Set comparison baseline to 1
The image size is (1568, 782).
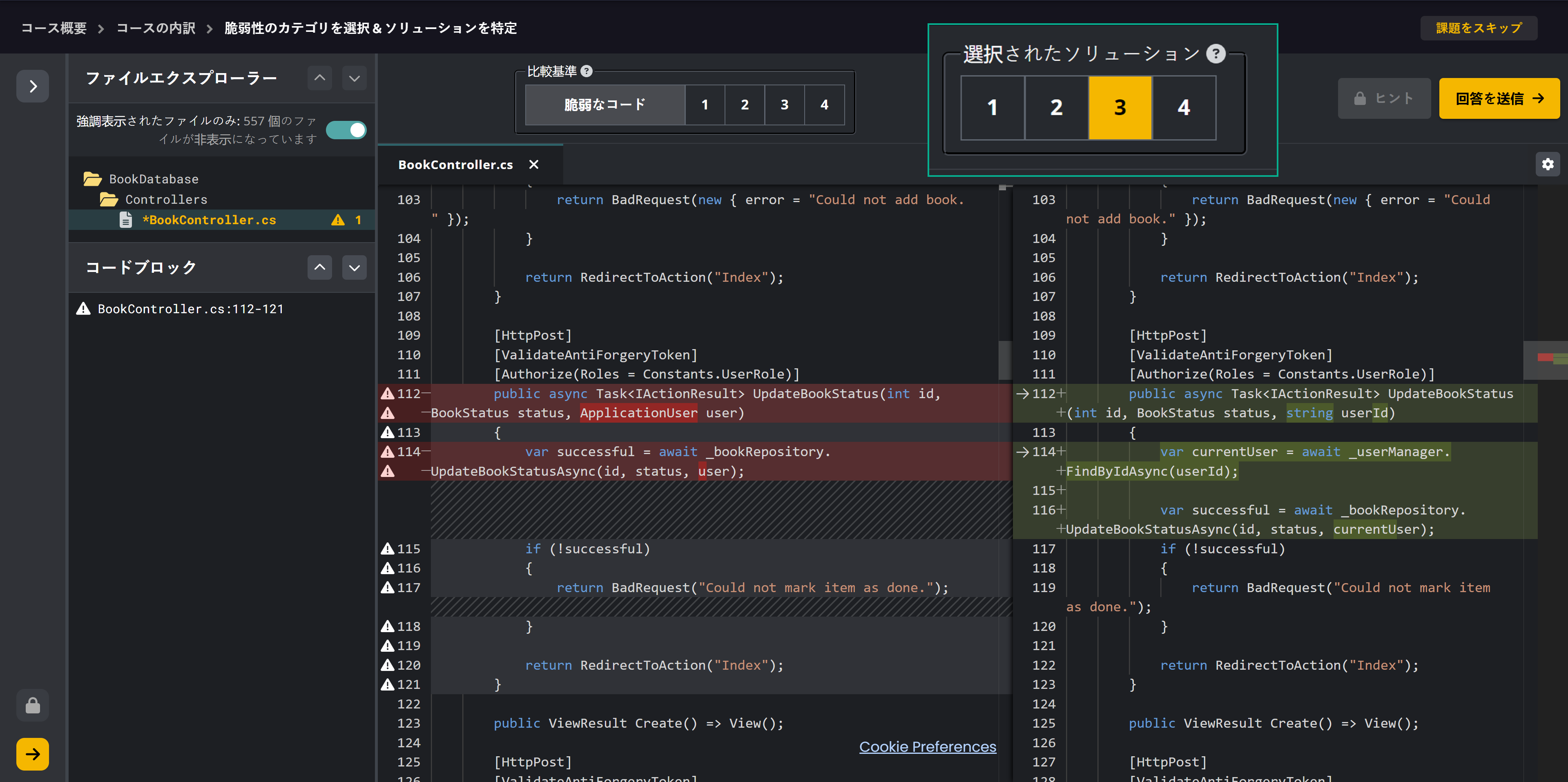705,105
